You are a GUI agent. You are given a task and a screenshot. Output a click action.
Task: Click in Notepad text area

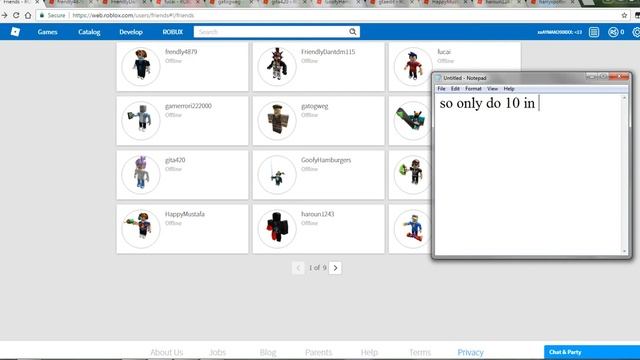(x=528, y=176)
